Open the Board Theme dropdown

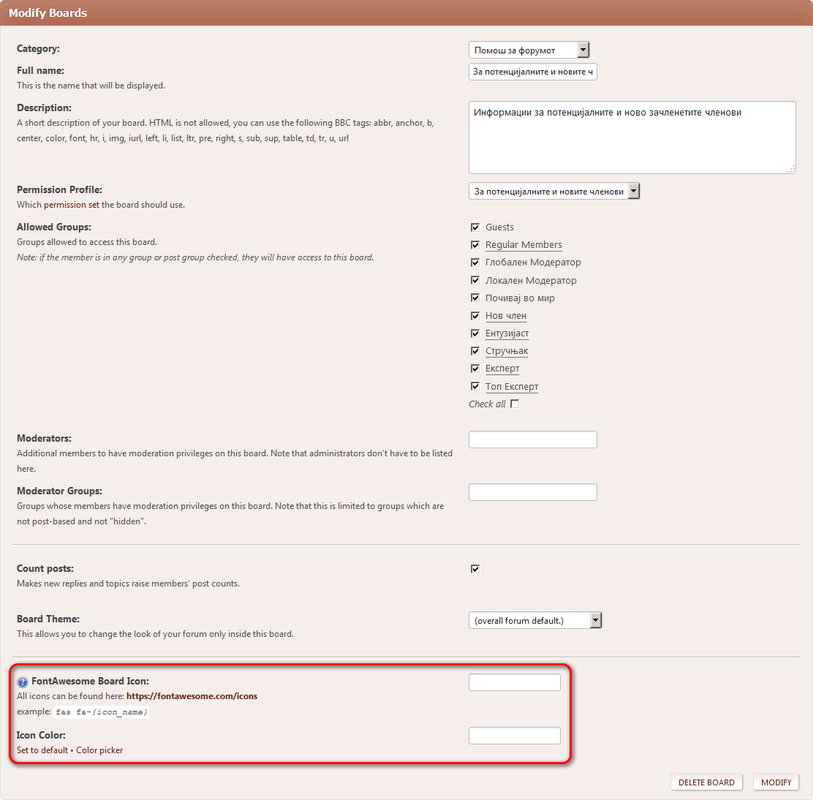[x=535, y=620]
